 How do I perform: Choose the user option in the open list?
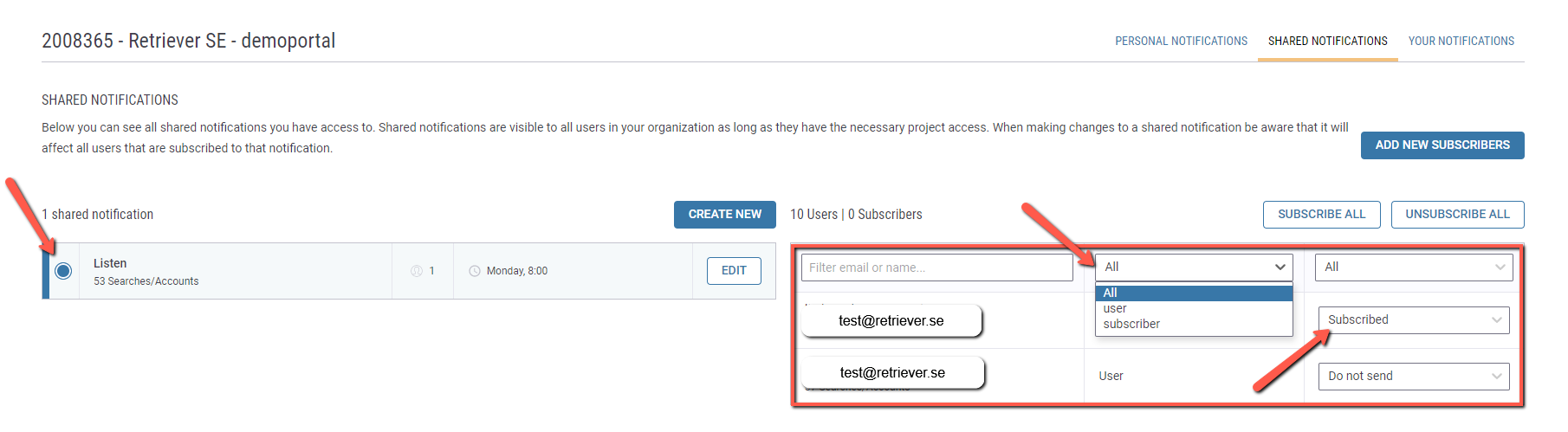point(1116,308)
